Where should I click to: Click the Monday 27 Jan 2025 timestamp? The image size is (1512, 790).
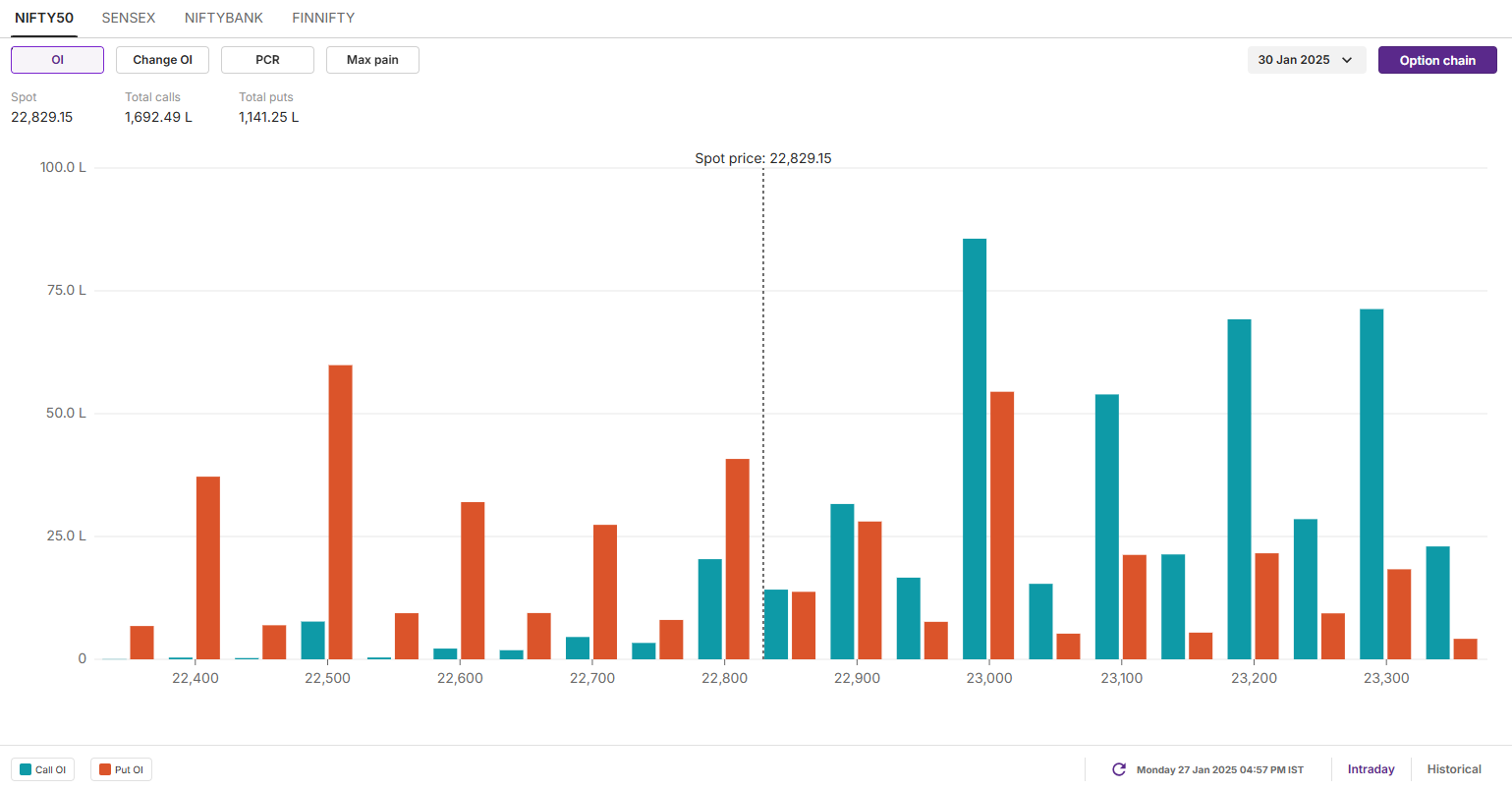(1220, 769)
